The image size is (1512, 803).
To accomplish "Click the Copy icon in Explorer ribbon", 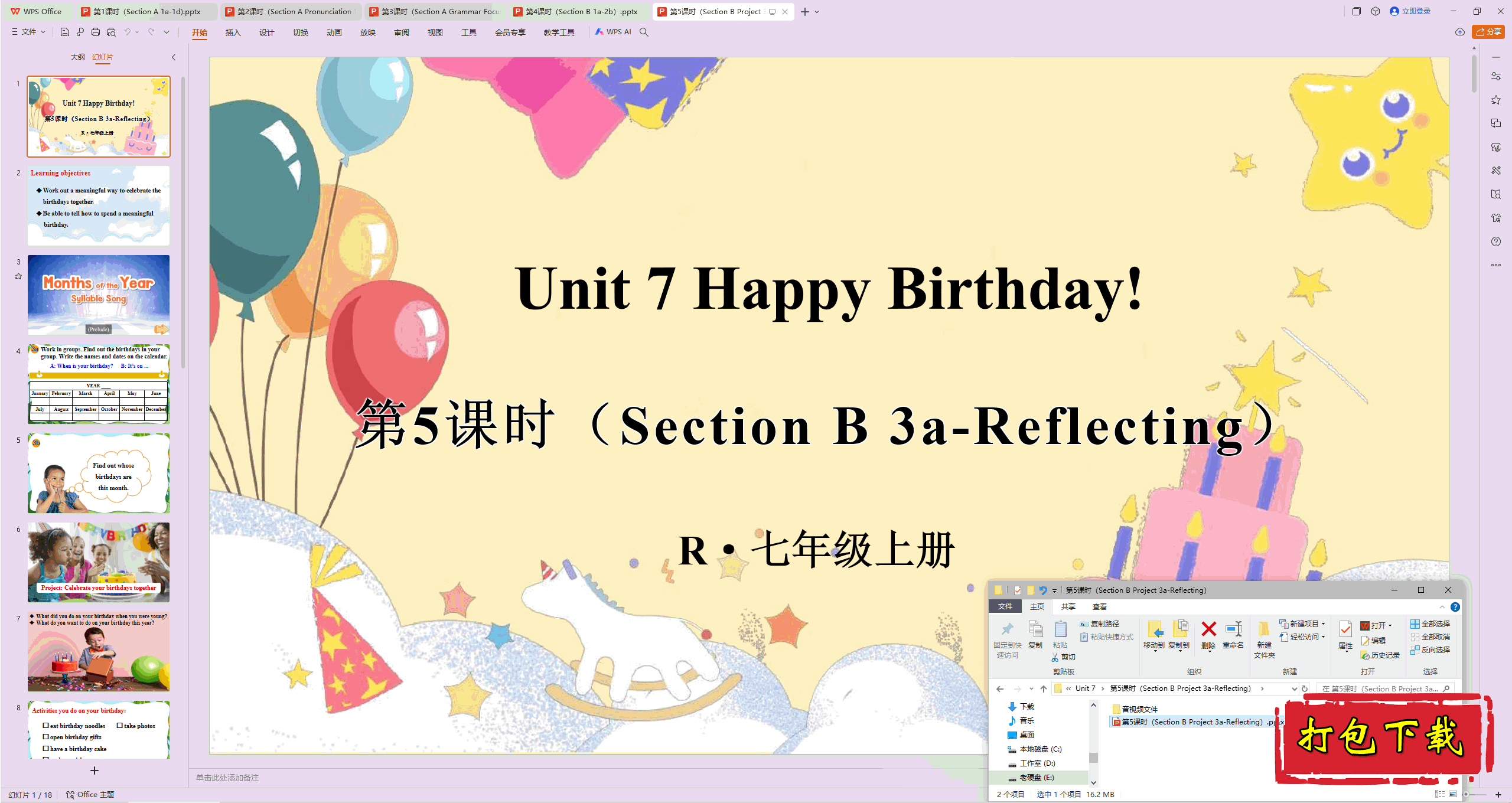I will [x=1035, y=629].
